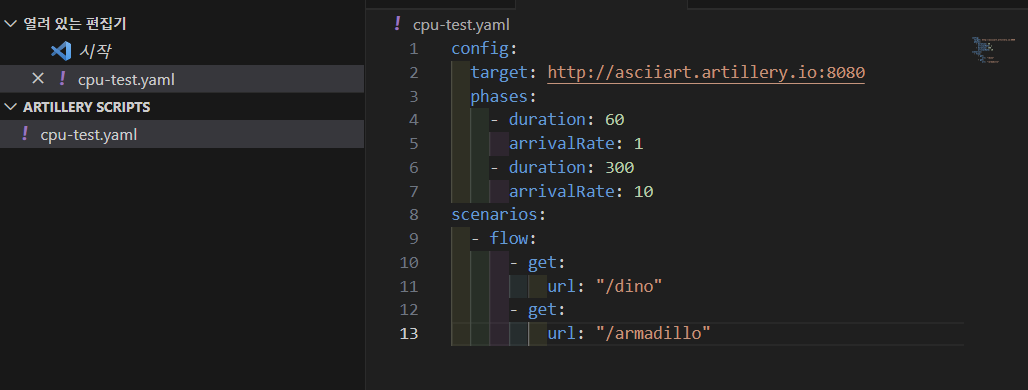Screen dimensions: 1028x390
Task: Click the YAML icon in the breadcrumb
Action: (x=397, y=24)
